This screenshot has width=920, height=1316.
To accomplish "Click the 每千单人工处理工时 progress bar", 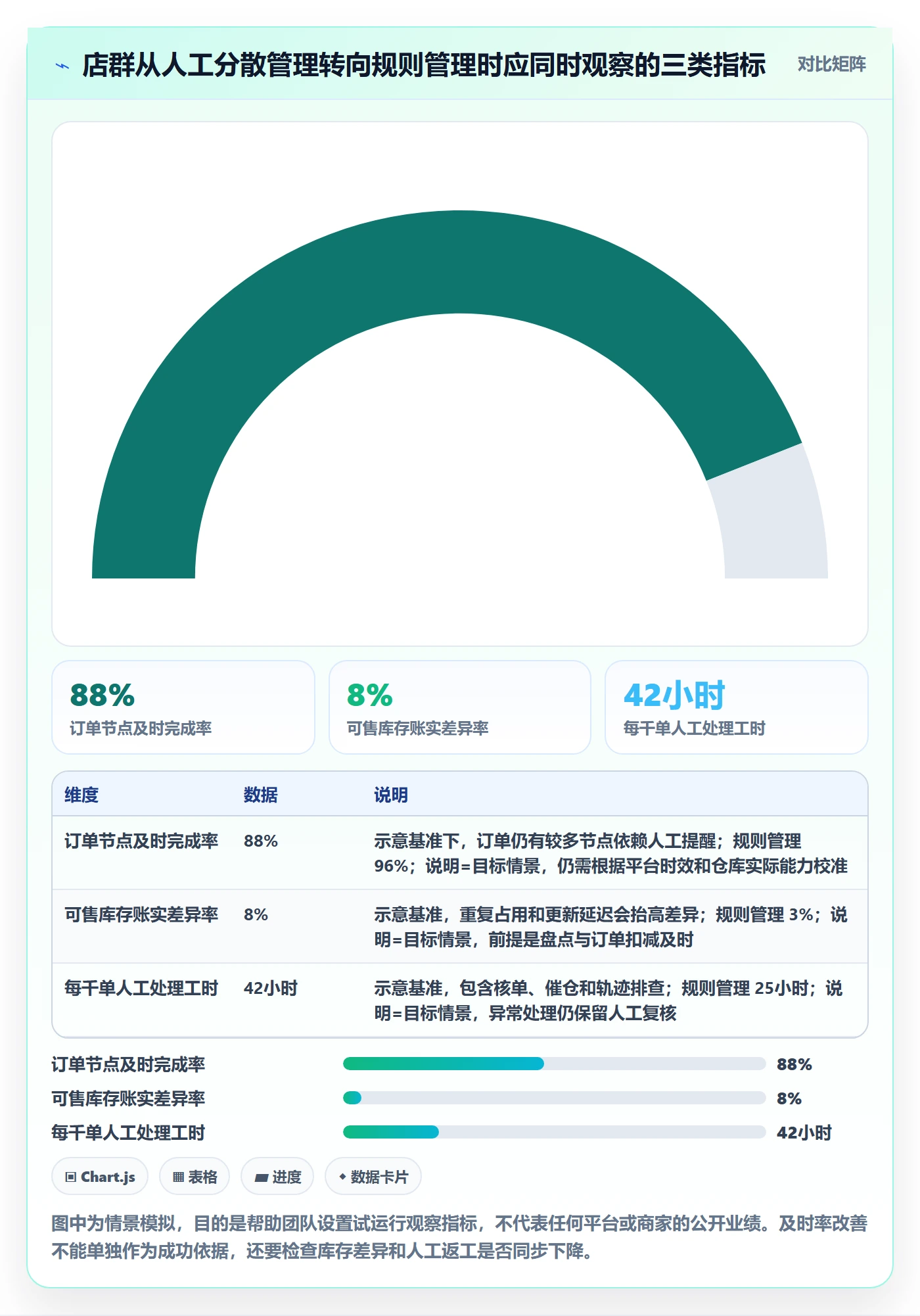I will [554, 1132].
